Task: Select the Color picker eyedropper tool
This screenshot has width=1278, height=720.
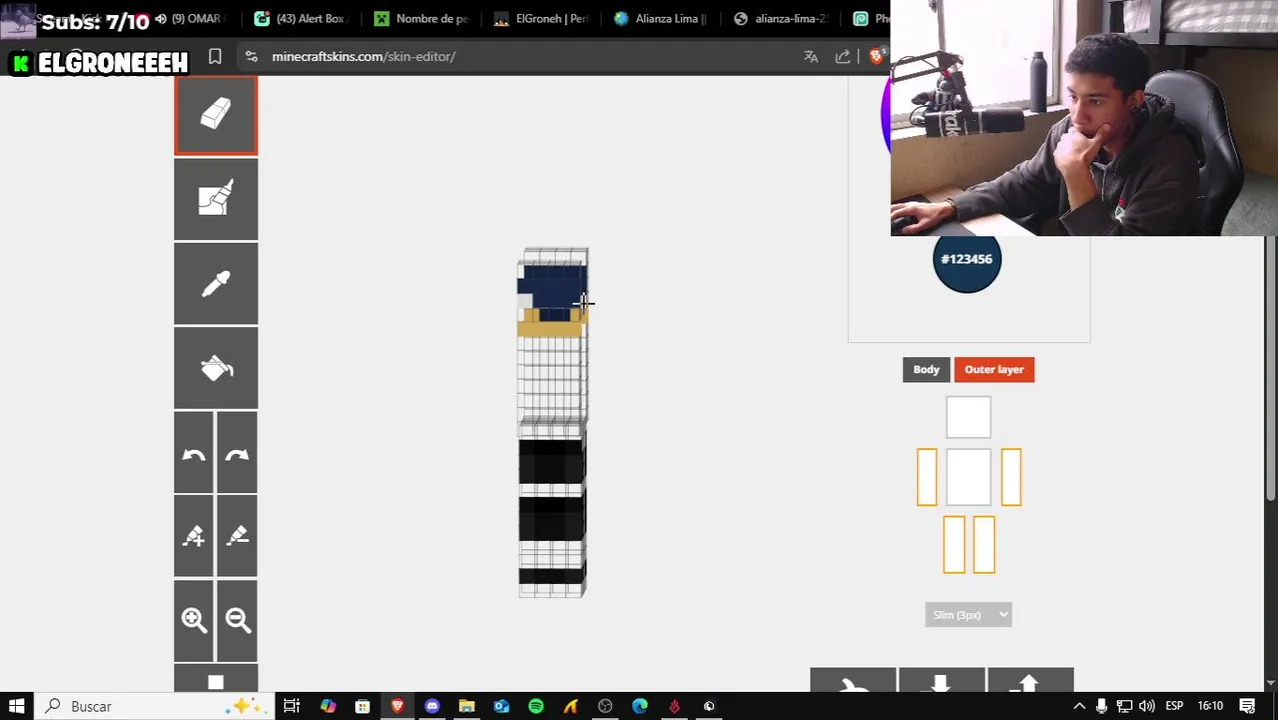Action: pyautogui.click(x=216, y=284)
